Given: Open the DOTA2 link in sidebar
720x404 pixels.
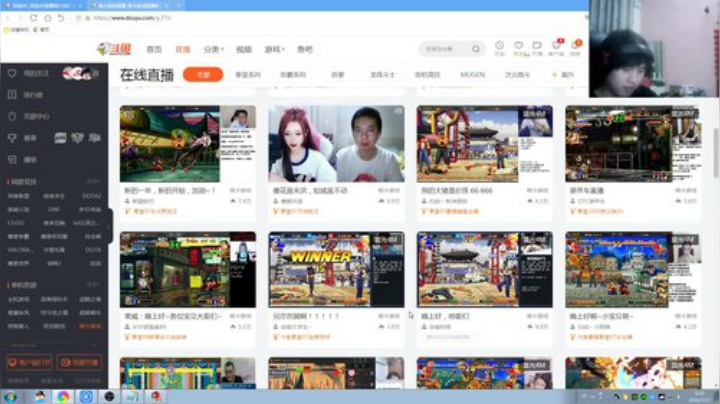Looking at the screenshot, I should 92,196.
